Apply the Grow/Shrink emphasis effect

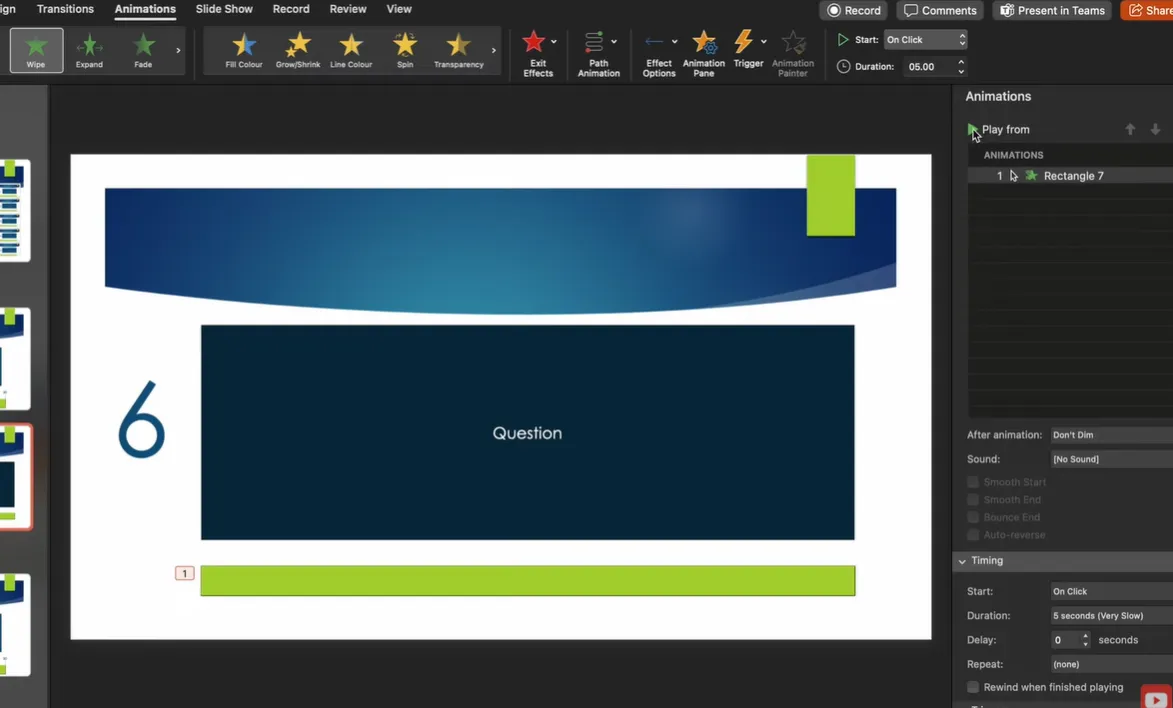pyautogui.click(x=298, y=50)
